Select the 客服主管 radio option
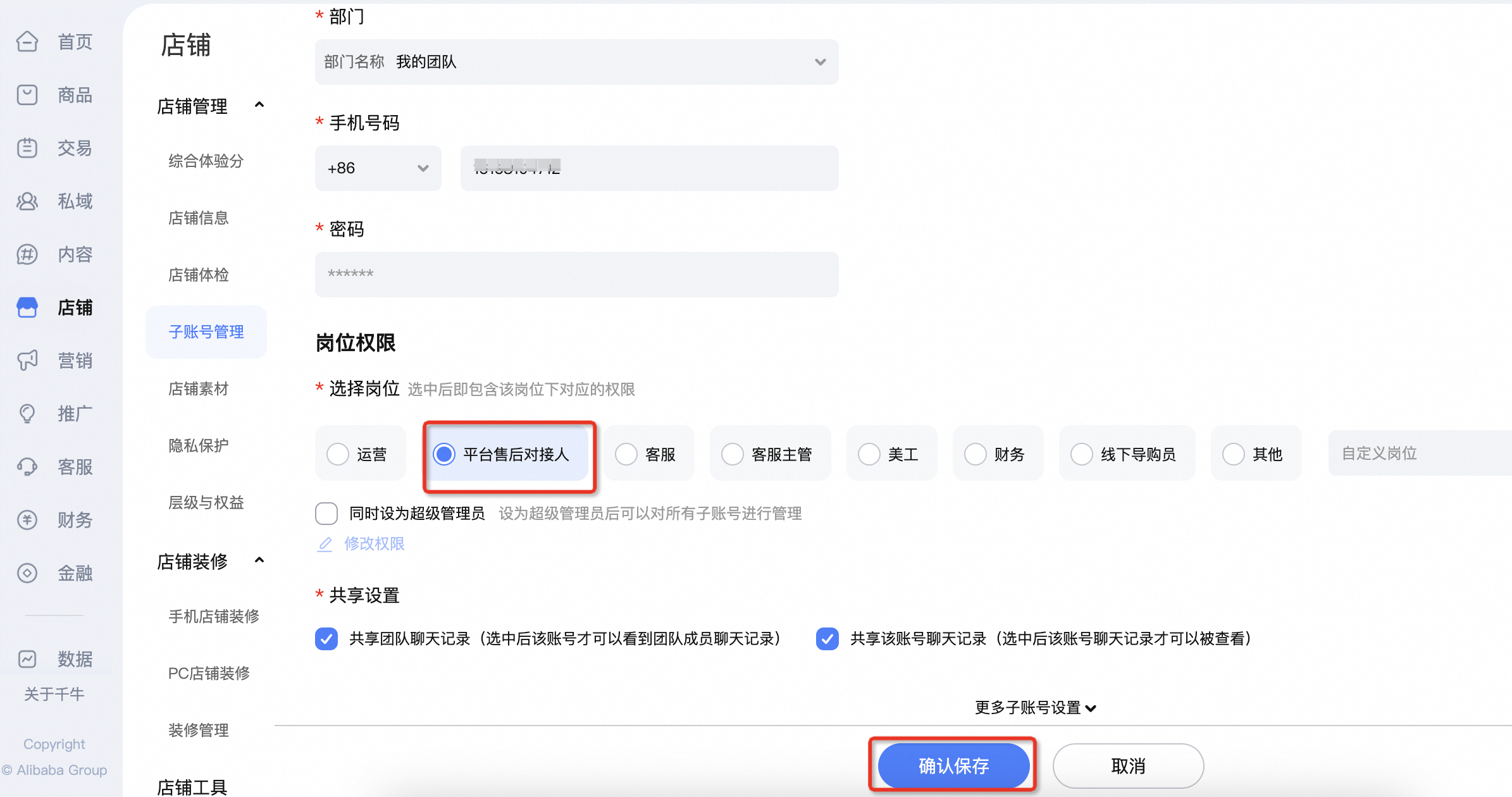The image size is (1512, 797). coord(733,454)
